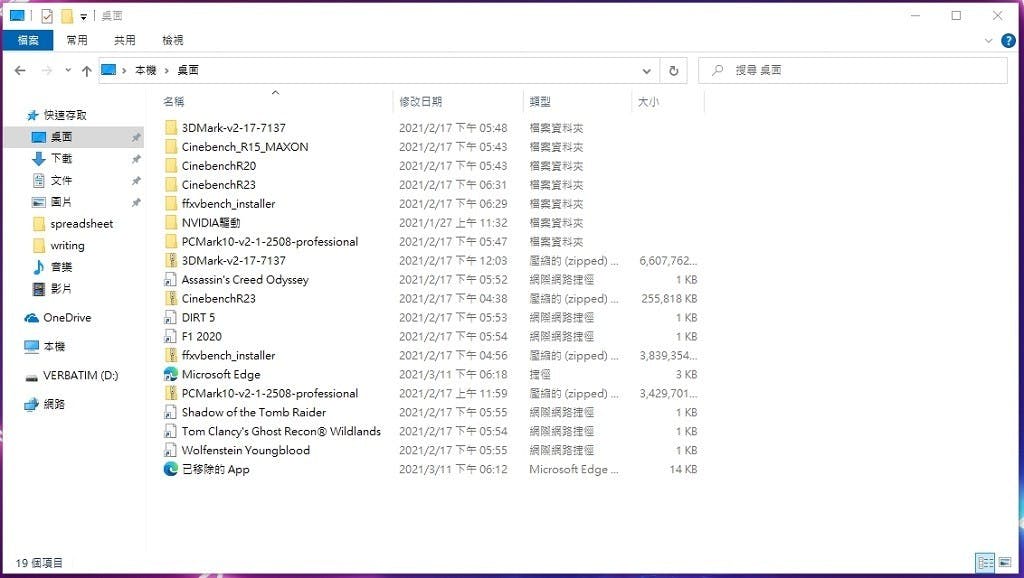The height and width of the screenshot is (578, 1024).
Task: Select 網路 in the navigation pane
Action: click(x=54, y=404)
